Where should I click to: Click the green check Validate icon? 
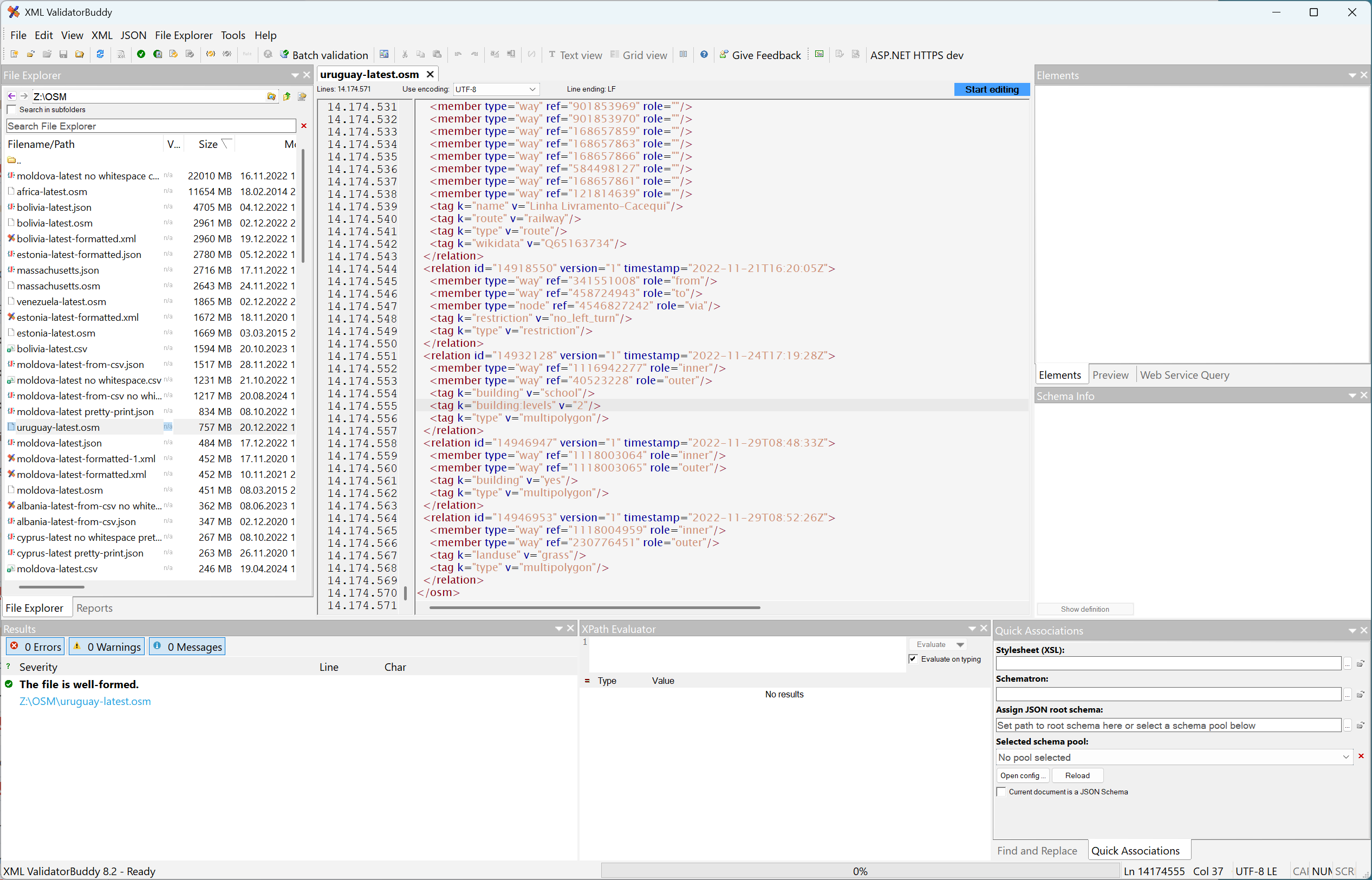[x=141, y=54]
